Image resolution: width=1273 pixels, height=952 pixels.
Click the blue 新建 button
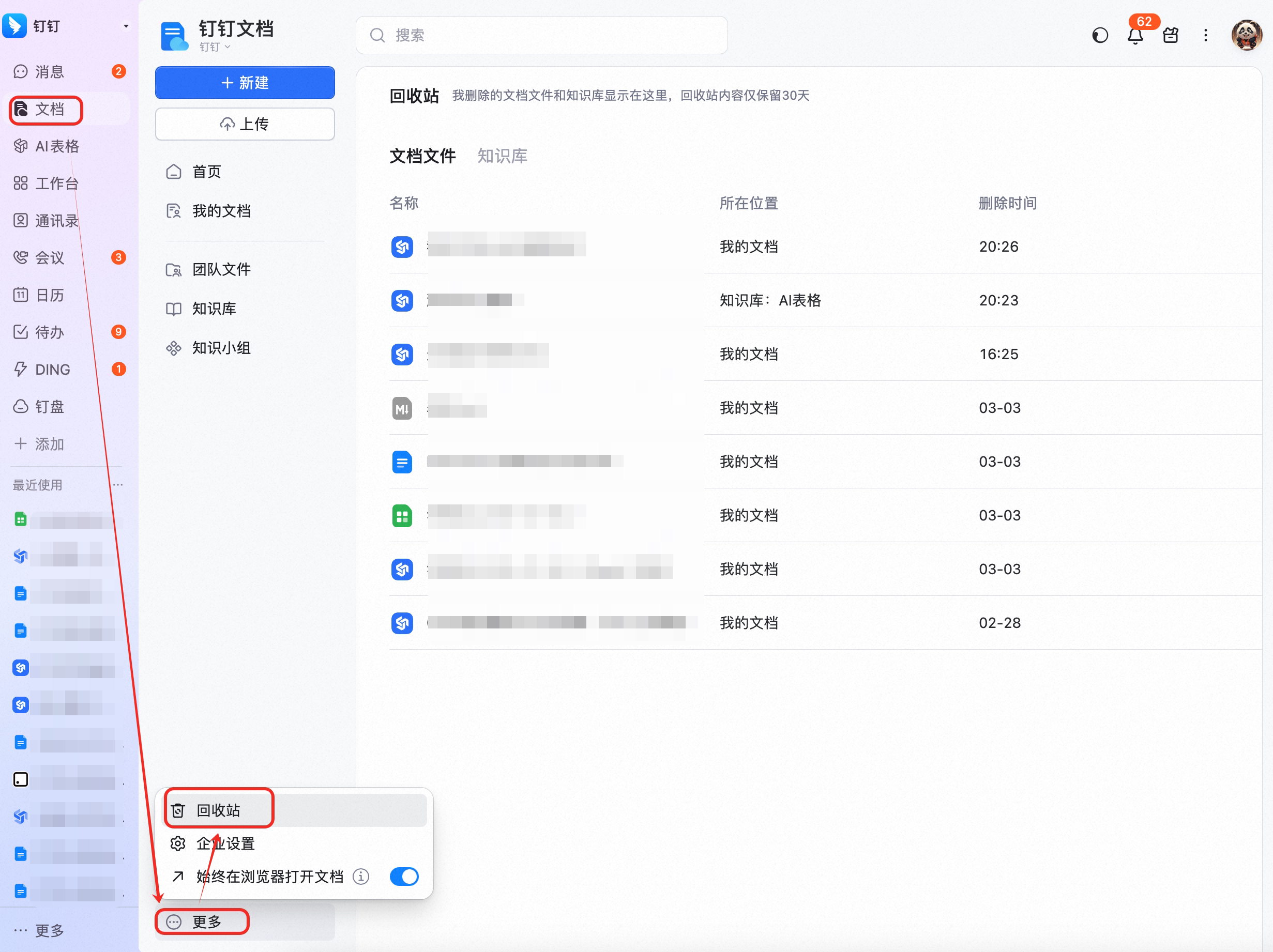pos(245,83)
